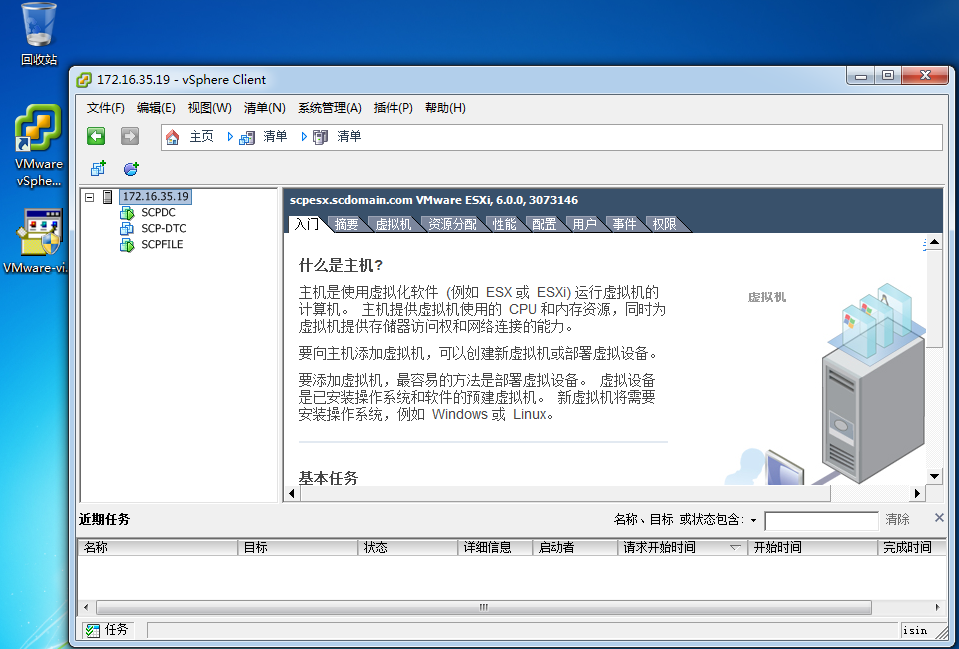Click the second breadcrumb arrow before last 清单
The height and width of the screenshot is (649, 959).
point(303,136)
